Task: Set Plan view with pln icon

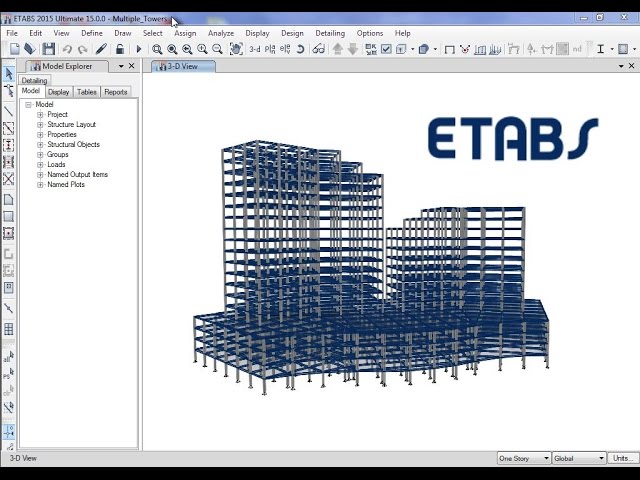Action: pyautogui.click(x=270, y=49)
